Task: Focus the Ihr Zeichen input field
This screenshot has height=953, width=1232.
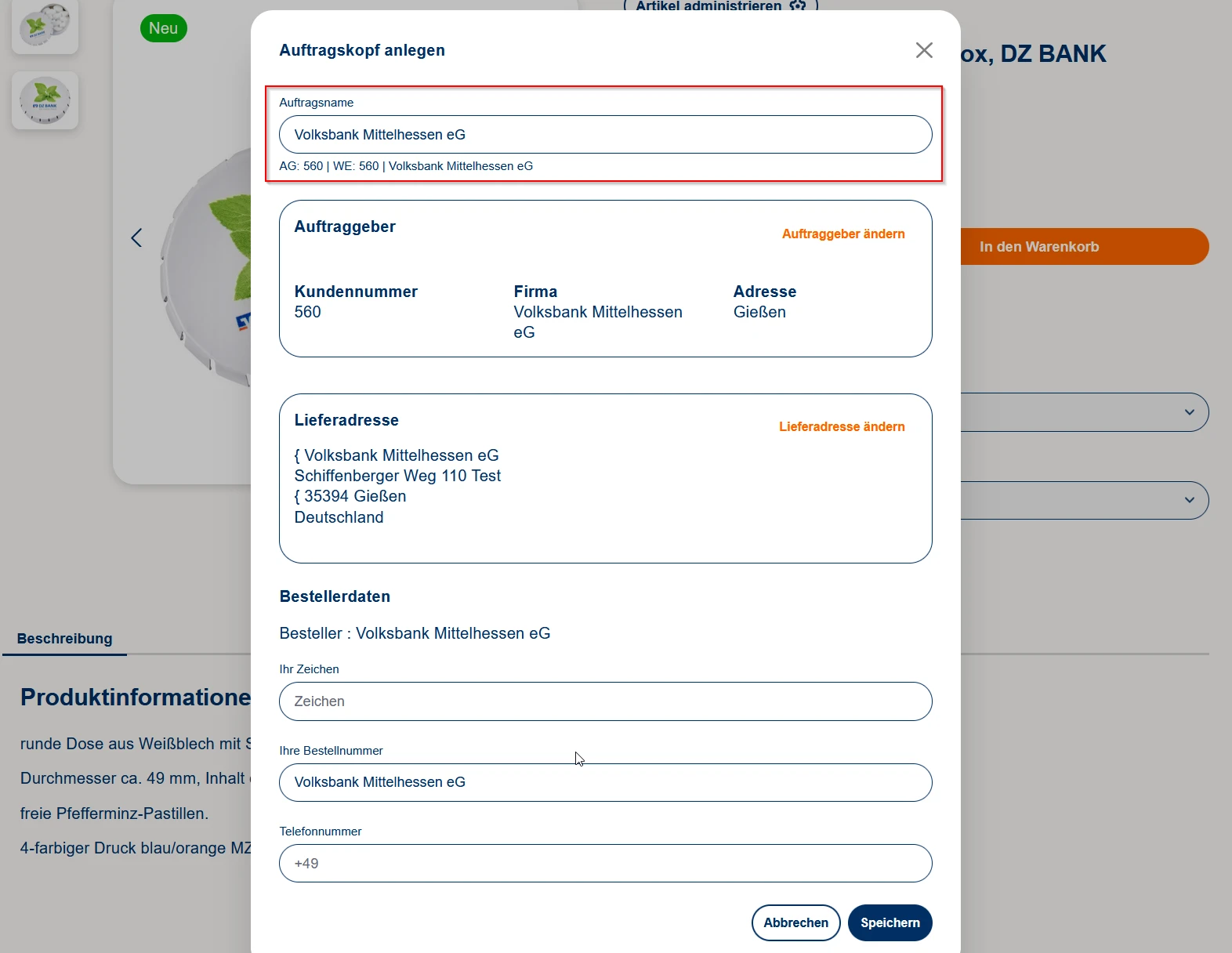Action: [605, 701]
